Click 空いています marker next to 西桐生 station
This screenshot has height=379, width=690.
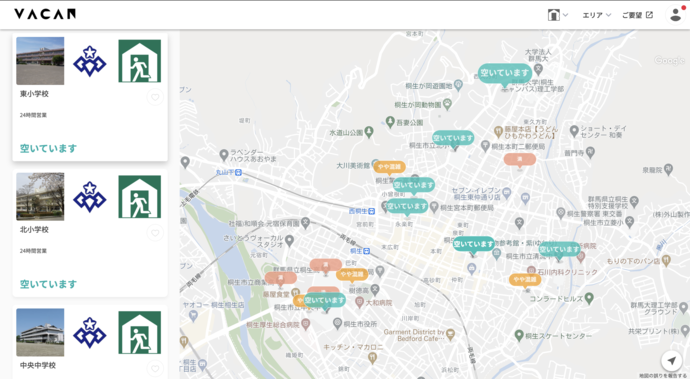(x=407, y=206)
